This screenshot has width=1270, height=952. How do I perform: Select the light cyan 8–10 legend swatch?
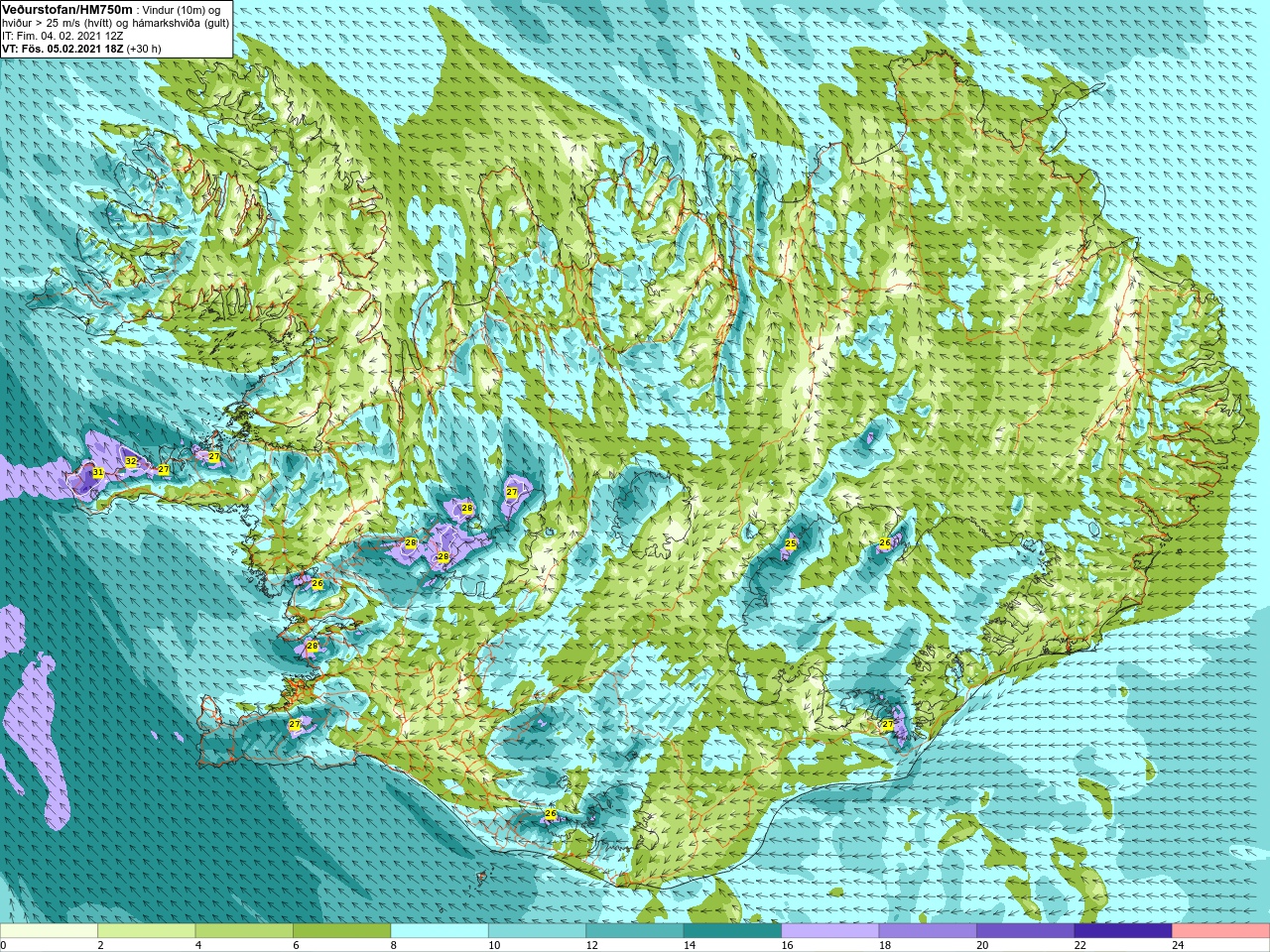pos(440,931)
